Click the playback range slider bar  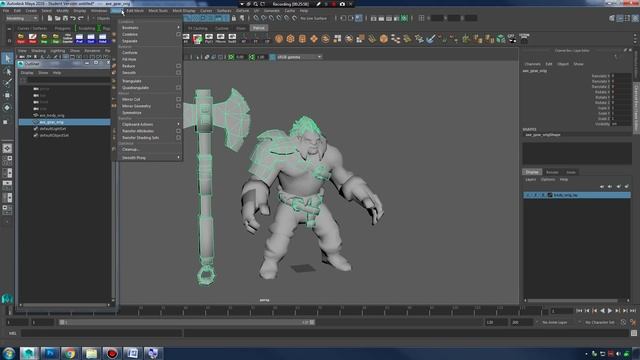point(187,322)
